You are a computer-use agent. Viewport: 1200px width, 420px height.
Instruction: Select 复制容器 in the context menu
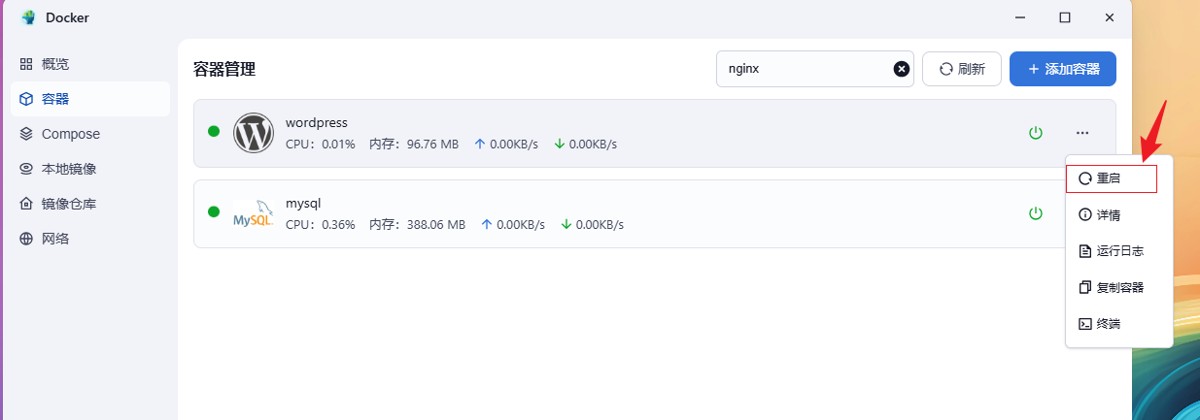coord(1111,288)
